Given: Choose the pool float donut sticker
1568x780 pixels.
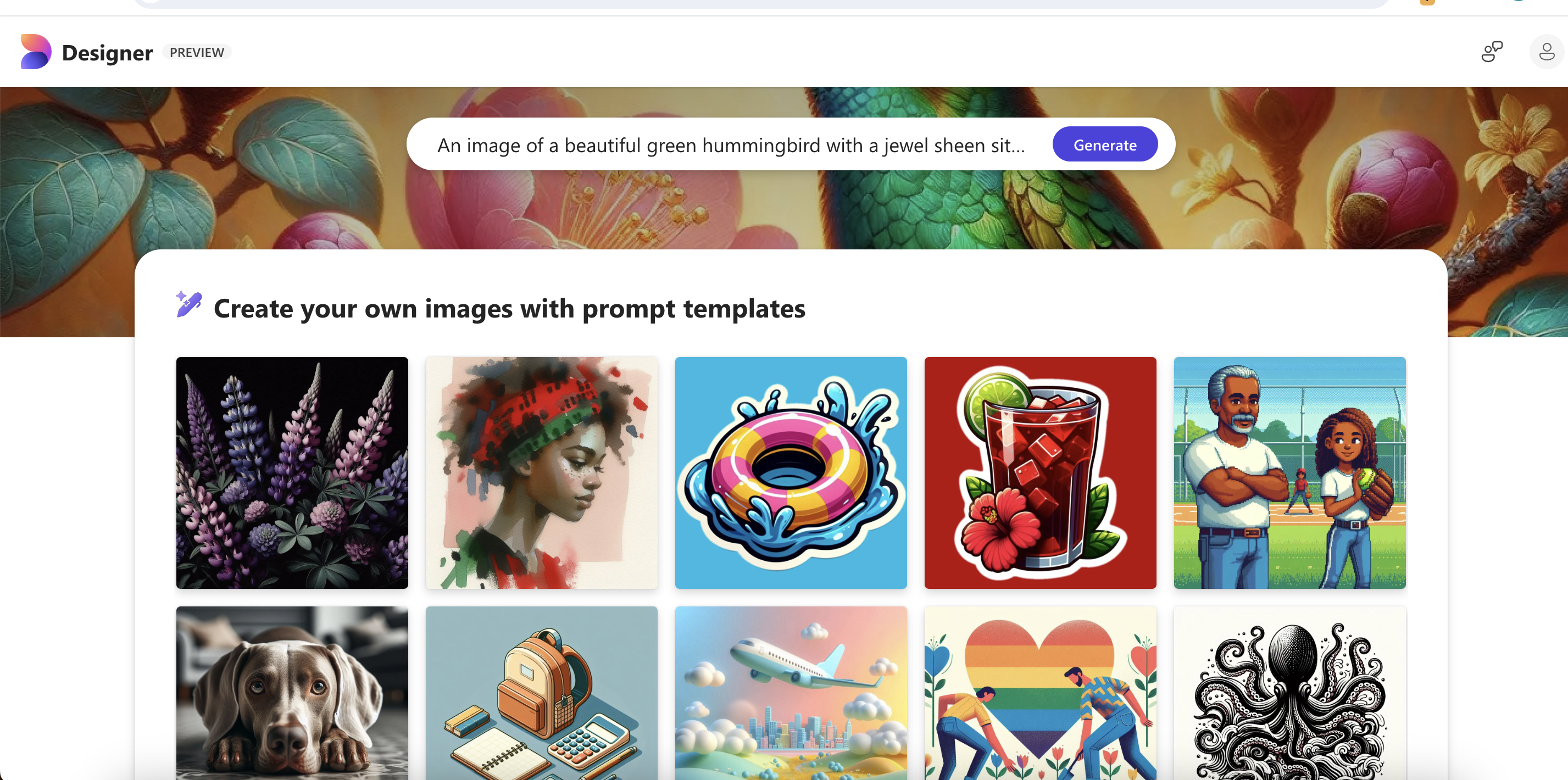Looking at the screenshot, I should point(791,473).
